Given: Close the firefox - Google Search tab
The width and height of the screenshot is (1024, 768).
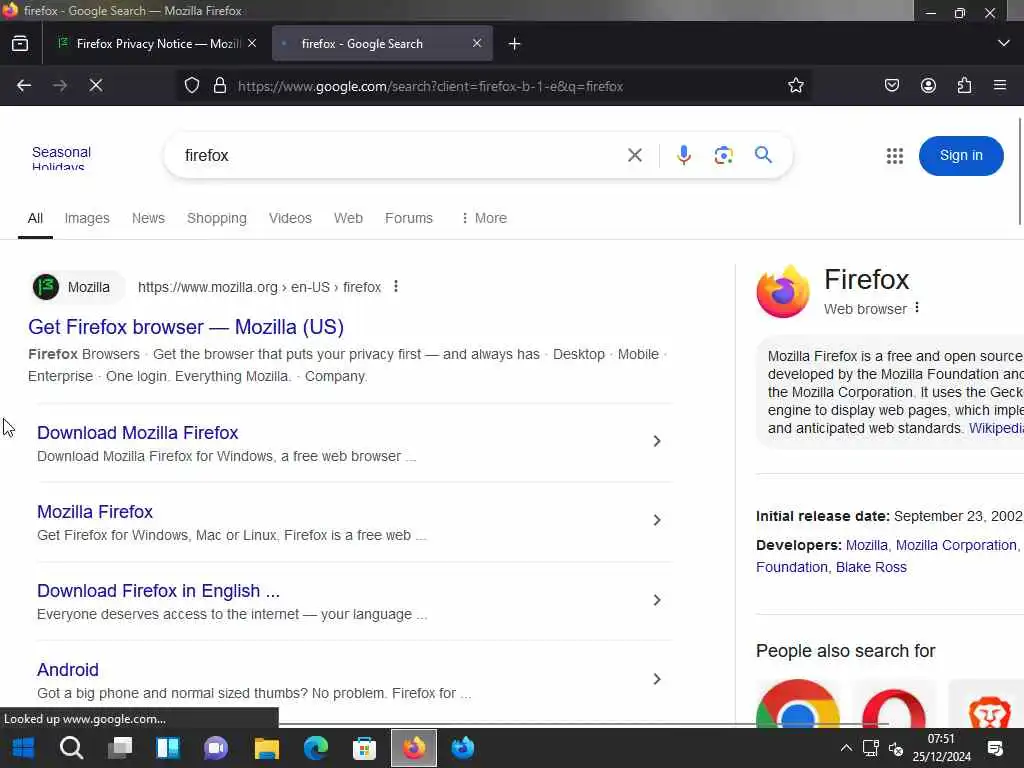Looking at the screenshot, I should click(477, 43).
